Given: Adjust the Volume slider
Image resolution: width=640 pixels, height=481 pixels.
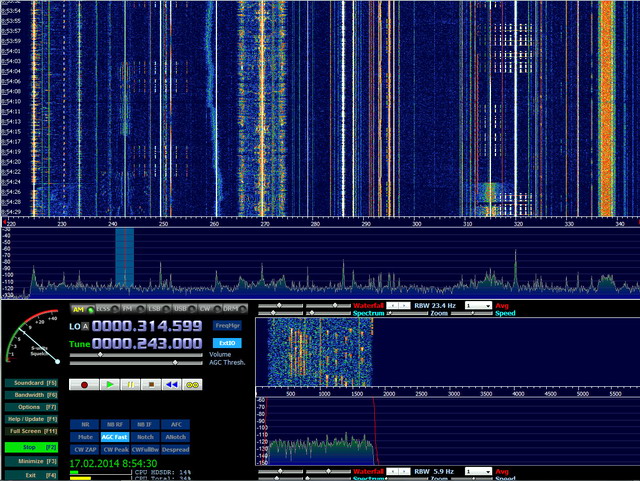Looking at the screenshot, I should coord(136,355).
